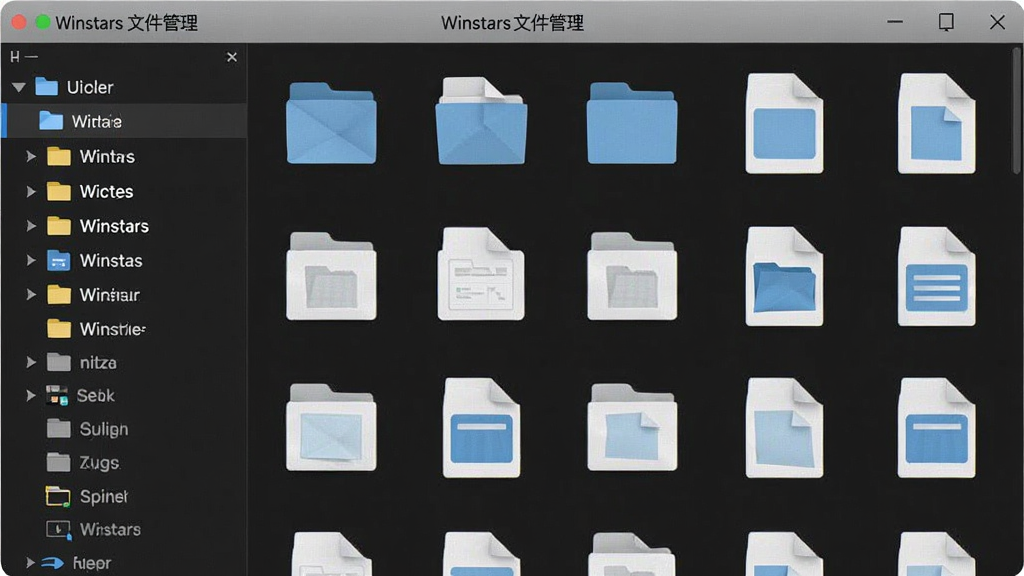The width and height of the screenshot is (1024, 576).
Task: Select the nitza label in sidebar
Action: [x=98, y=362]
